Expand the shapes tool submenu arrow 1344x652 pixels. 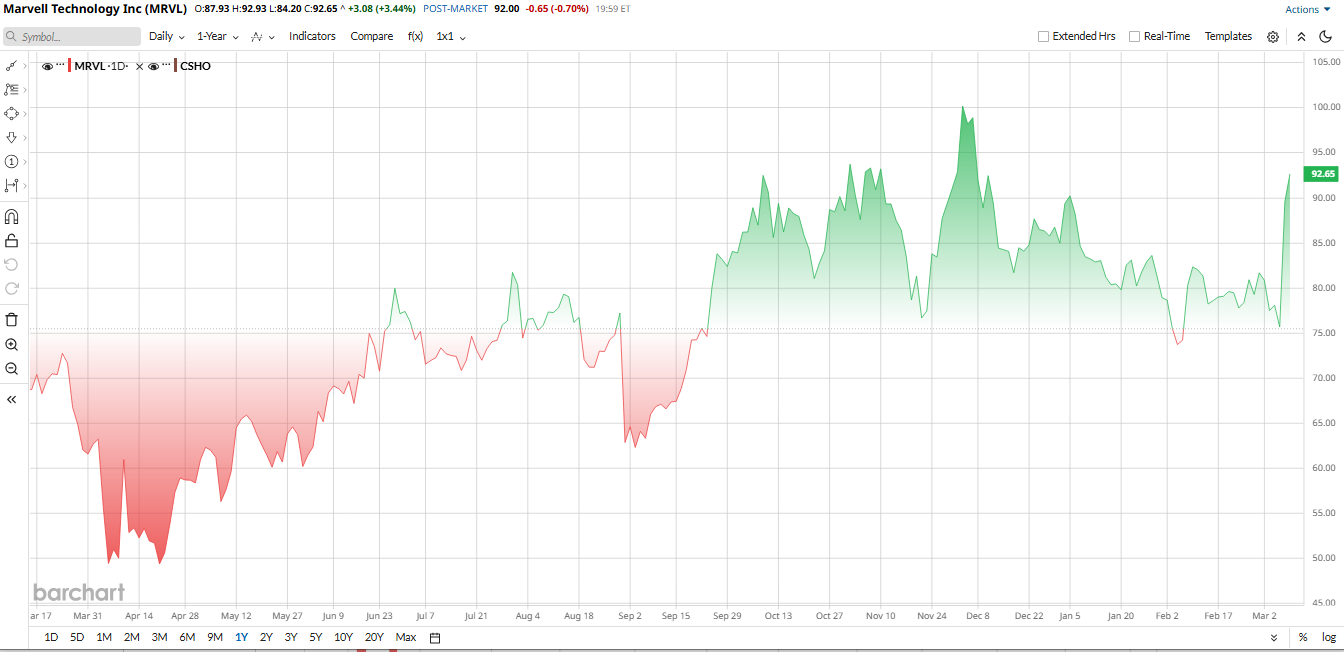[x=25, y=113]
